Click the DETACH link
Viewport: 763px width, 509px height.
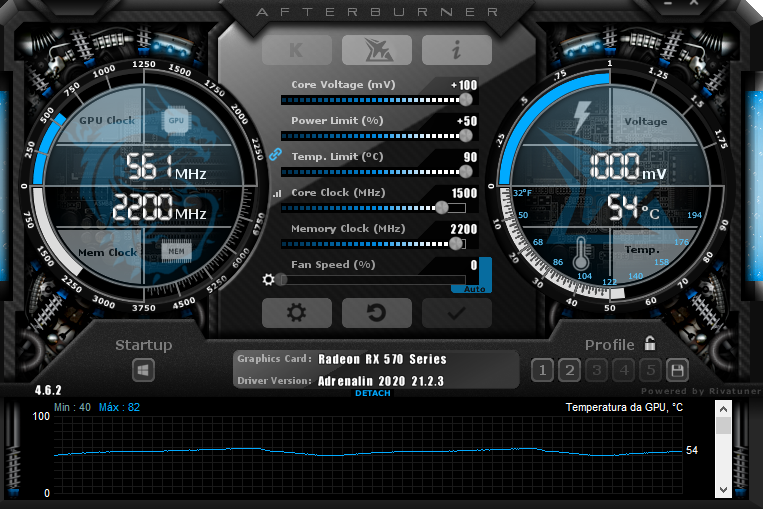coord(373,393)
